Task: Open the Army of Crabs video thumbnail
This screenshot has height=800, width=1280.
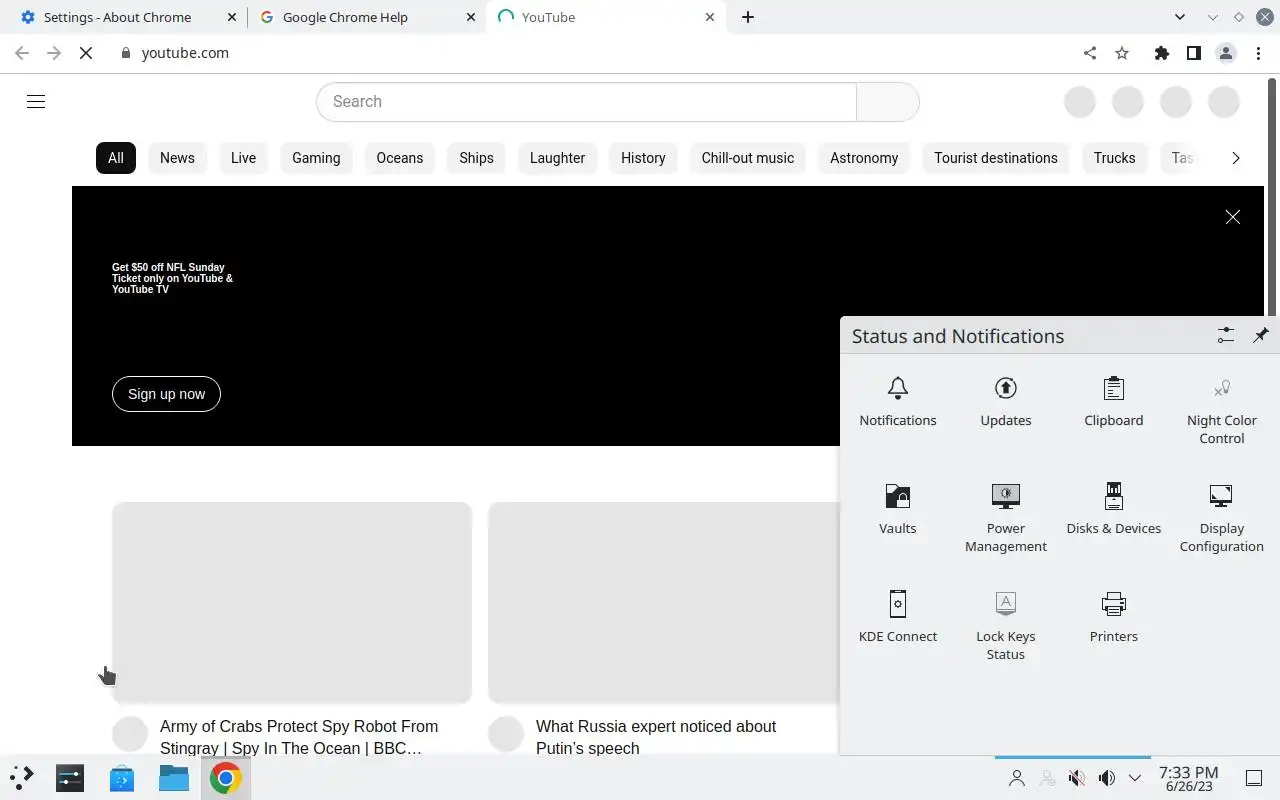Action: [x=292, y=602]
